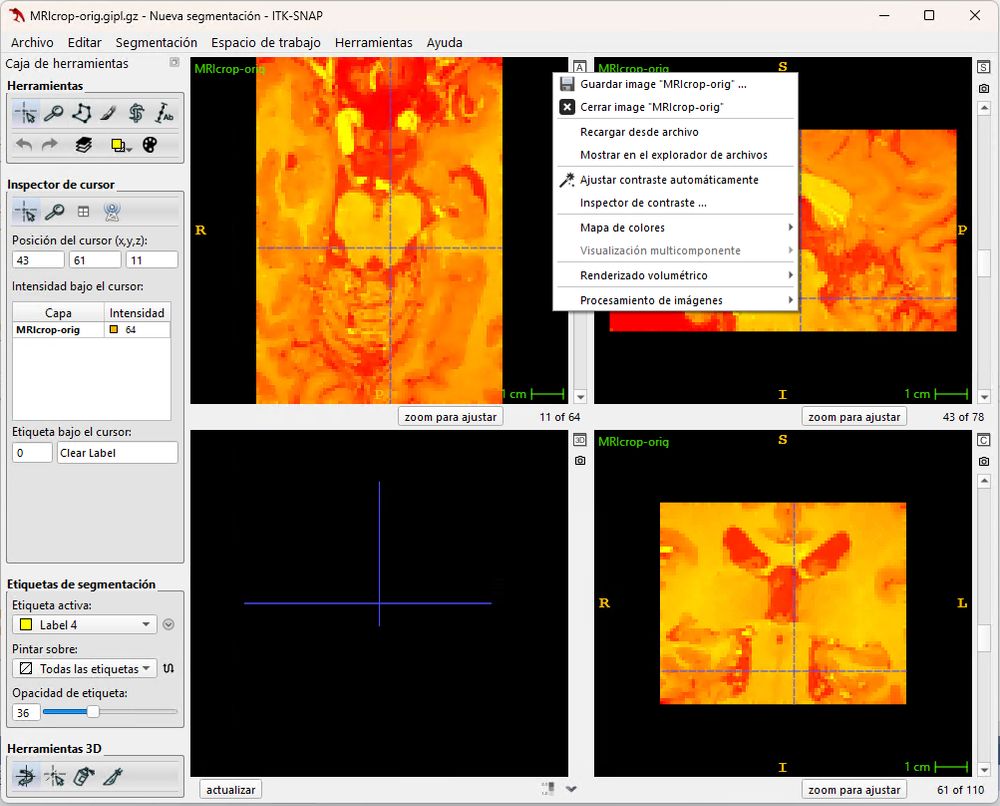Click cursor Z position field 11
1000x806 pixels.
pos(152,260)
